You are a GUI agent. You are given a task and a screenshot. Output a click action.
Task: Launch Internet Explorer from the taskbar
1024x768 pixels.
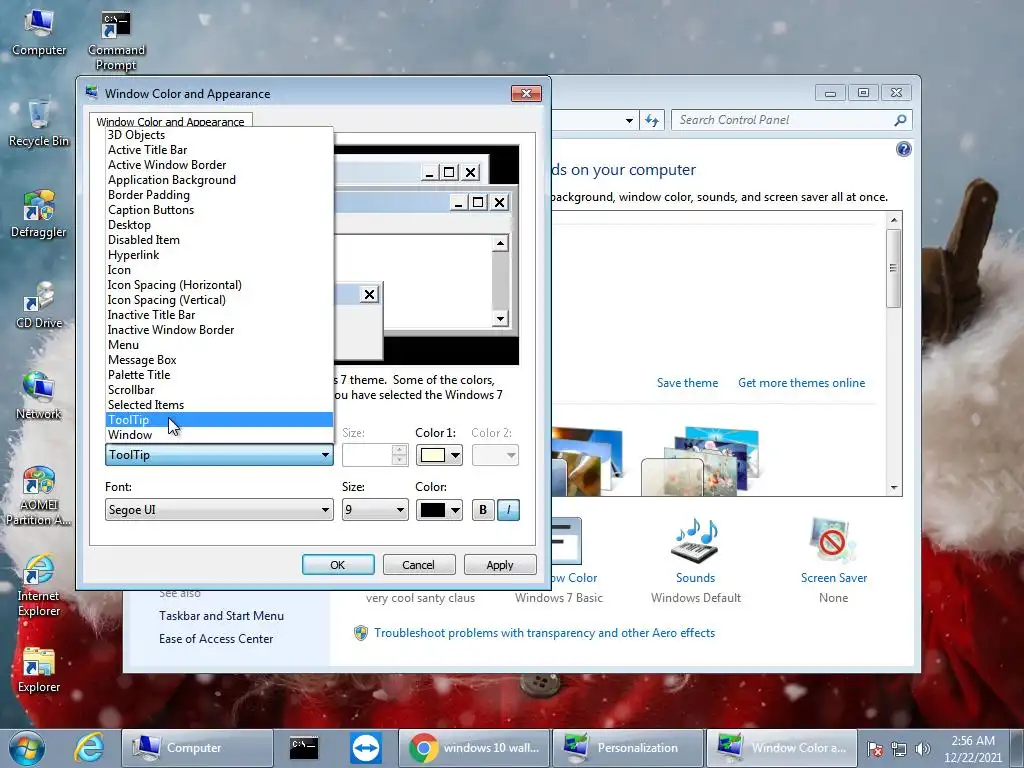coord(88,748)
